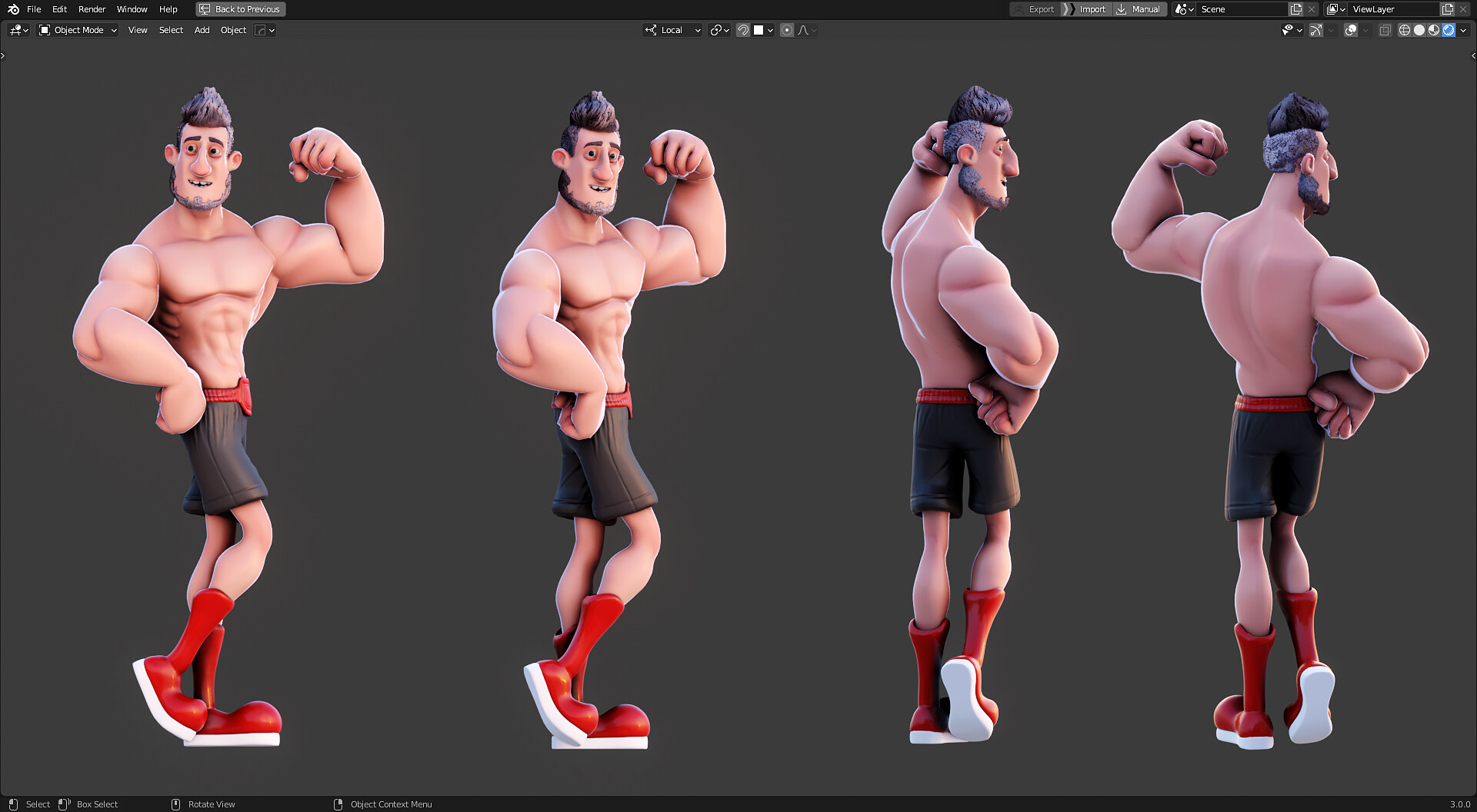Image resolution: width=1477 pixels, height=812 pixels.
Task: Click the Toggle X-Ray icon
Action: click(1385, 30)
